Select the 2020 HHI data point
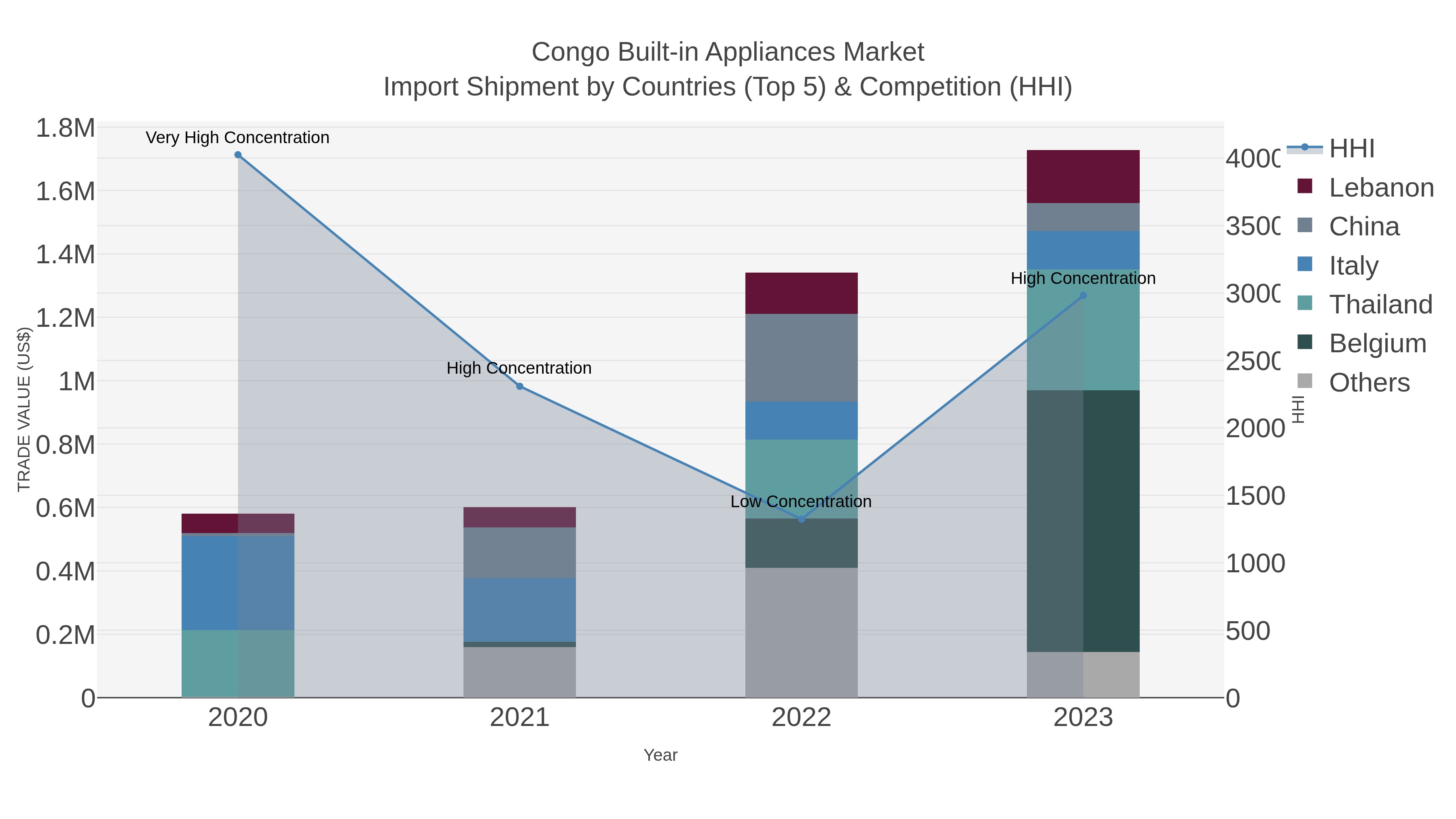Screen dimensions: 1456x819 238,155
